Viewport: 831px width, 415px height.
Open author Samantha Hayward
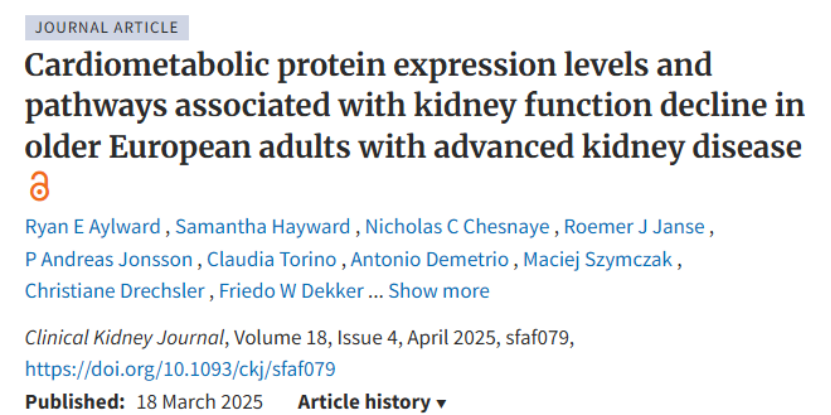[263, 227]
